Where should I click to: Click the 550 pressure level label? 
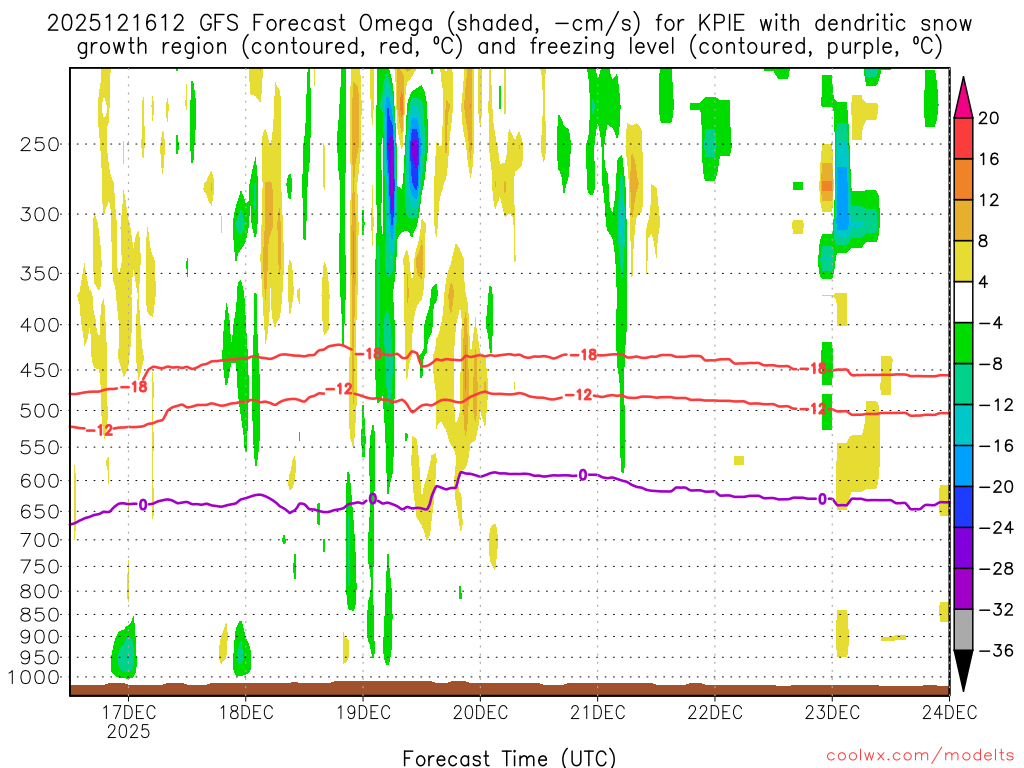point(40,447)
